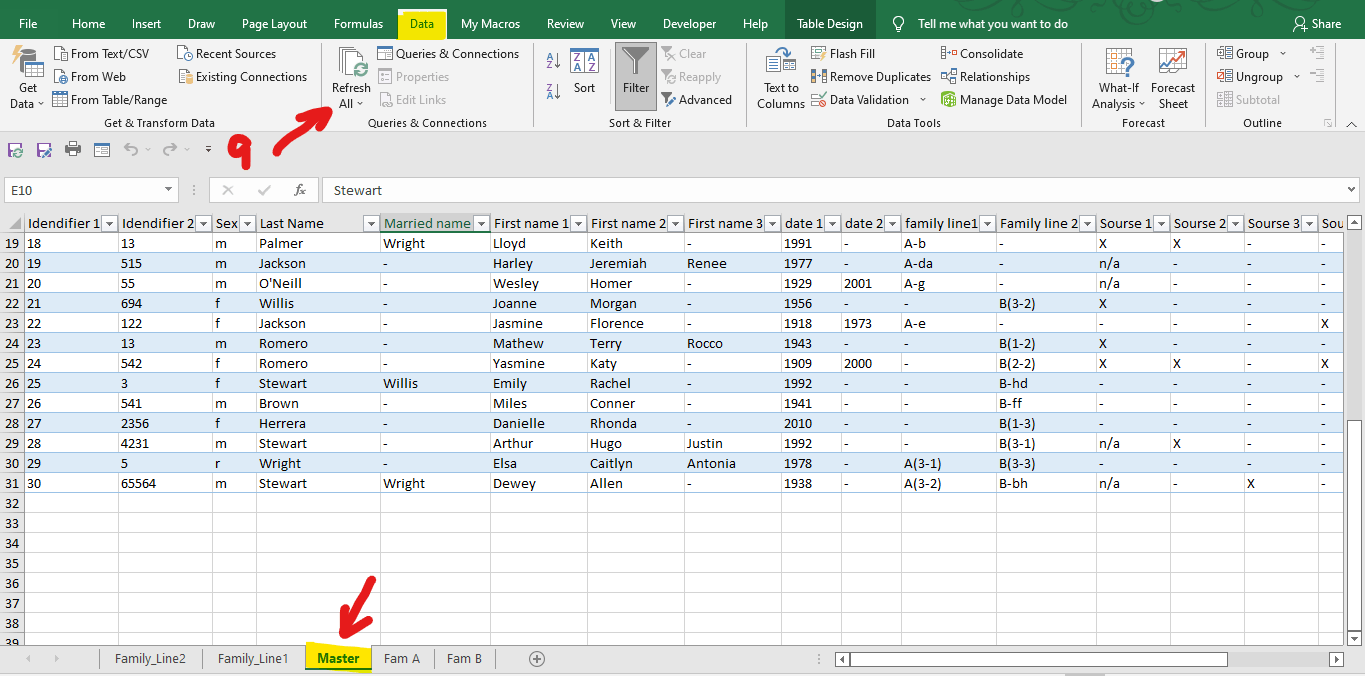Image resolution: width=1365 pixels, height=676 pixels.
Task: Open the Table Design tab
Action: pos(830,24)
